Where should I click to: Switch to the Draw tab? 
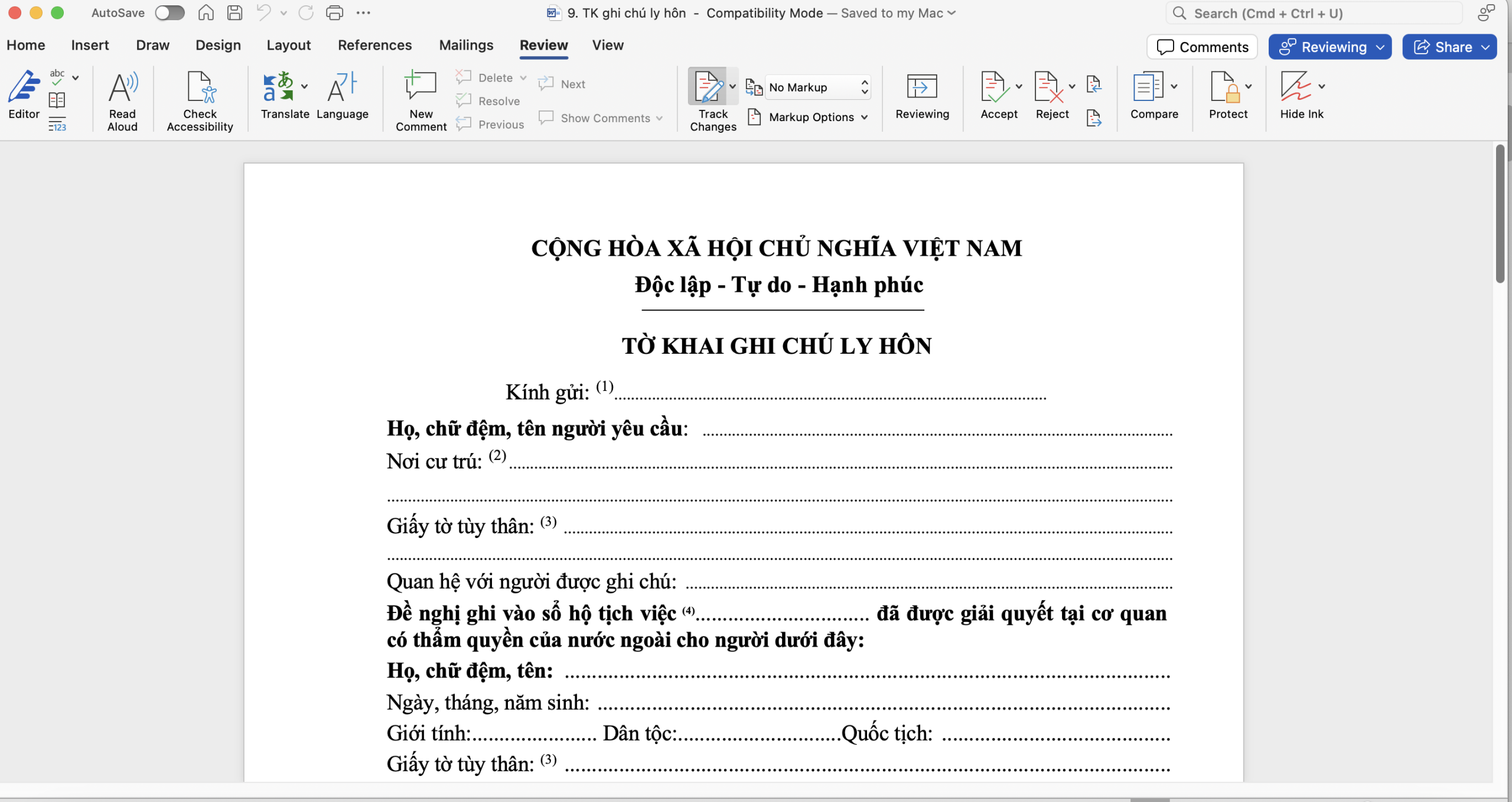[152, 45]
